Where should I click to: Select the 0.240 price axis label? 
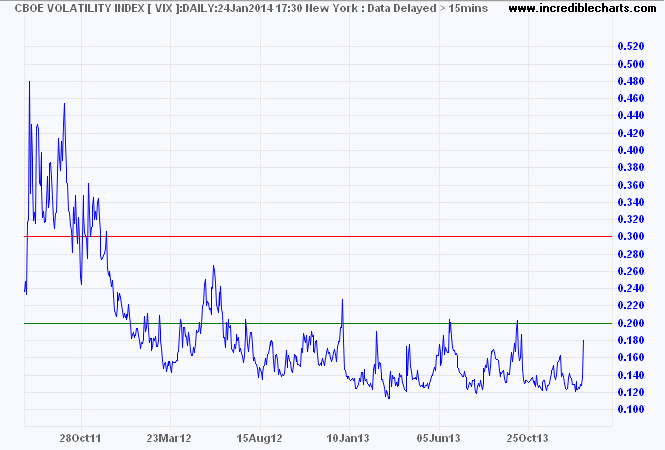631,288
